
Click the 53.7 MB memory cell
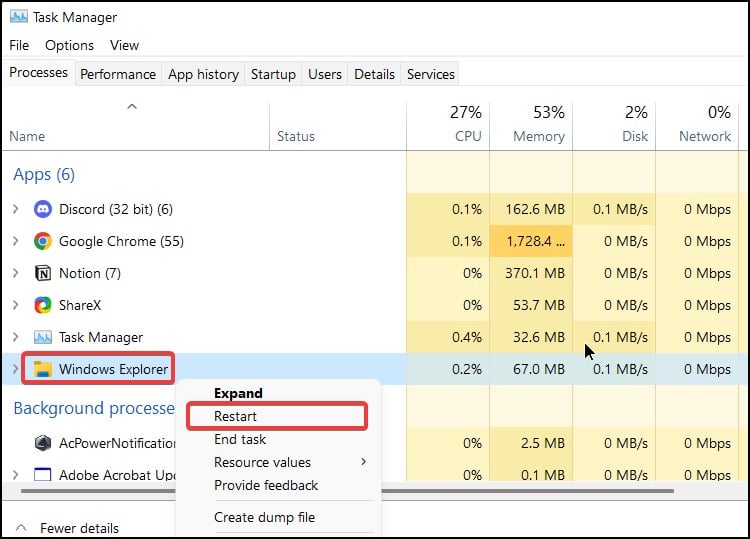point(531,305)
